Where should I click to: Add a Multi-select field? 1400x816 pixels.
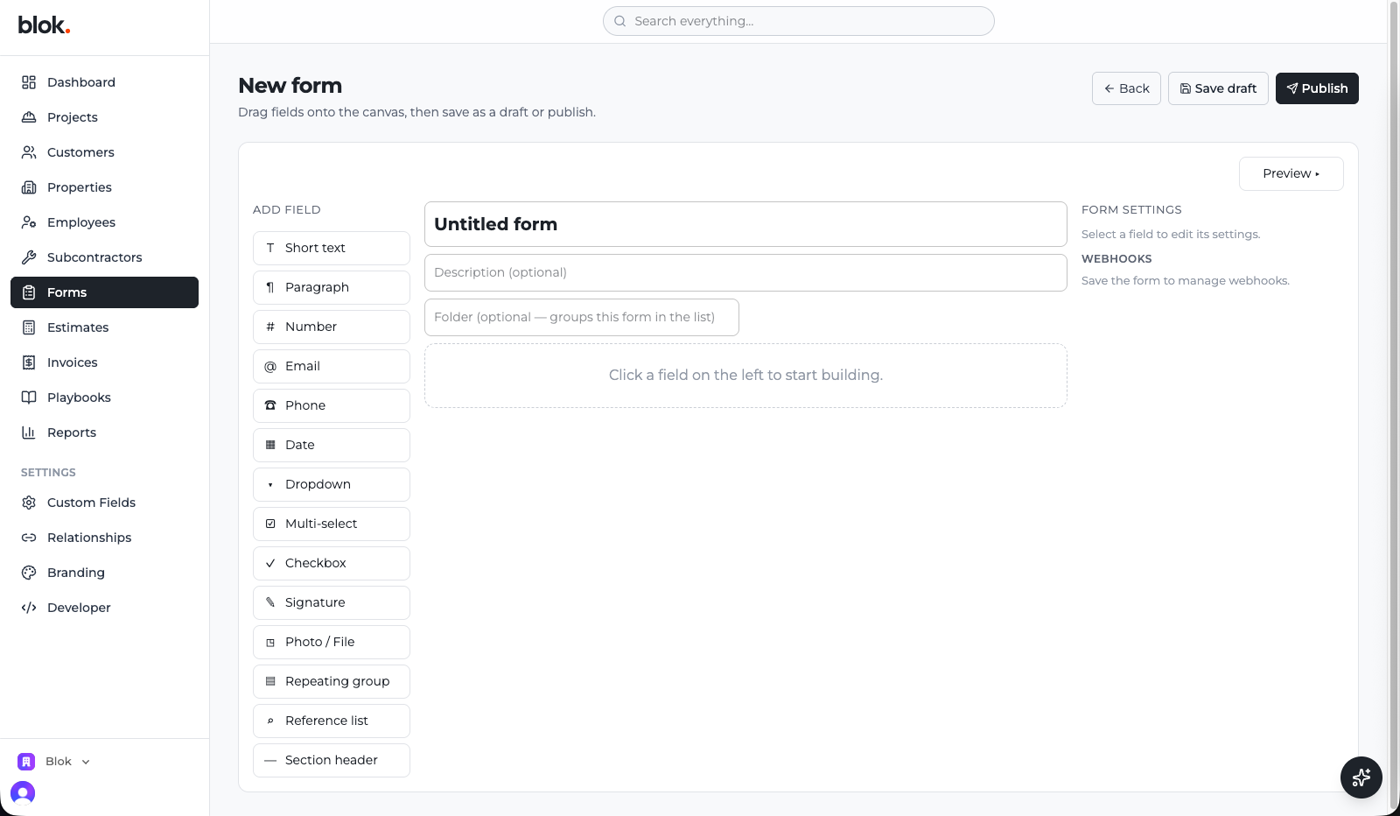pyautogui.click(x=331, y=524)
